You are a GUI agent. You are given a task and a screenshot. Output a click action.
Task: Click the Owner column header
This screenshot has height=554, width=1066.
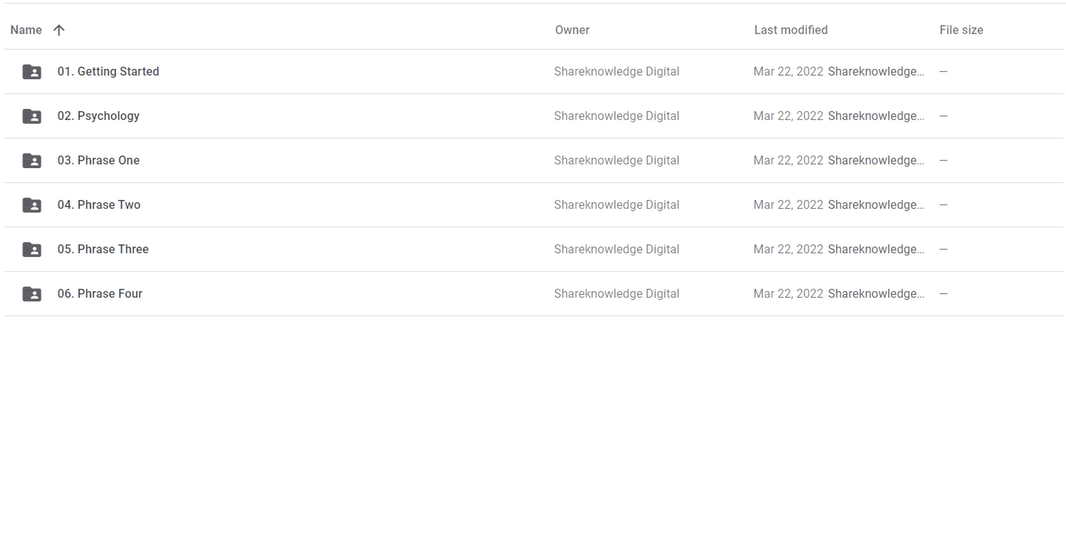[x=572, y=30]
